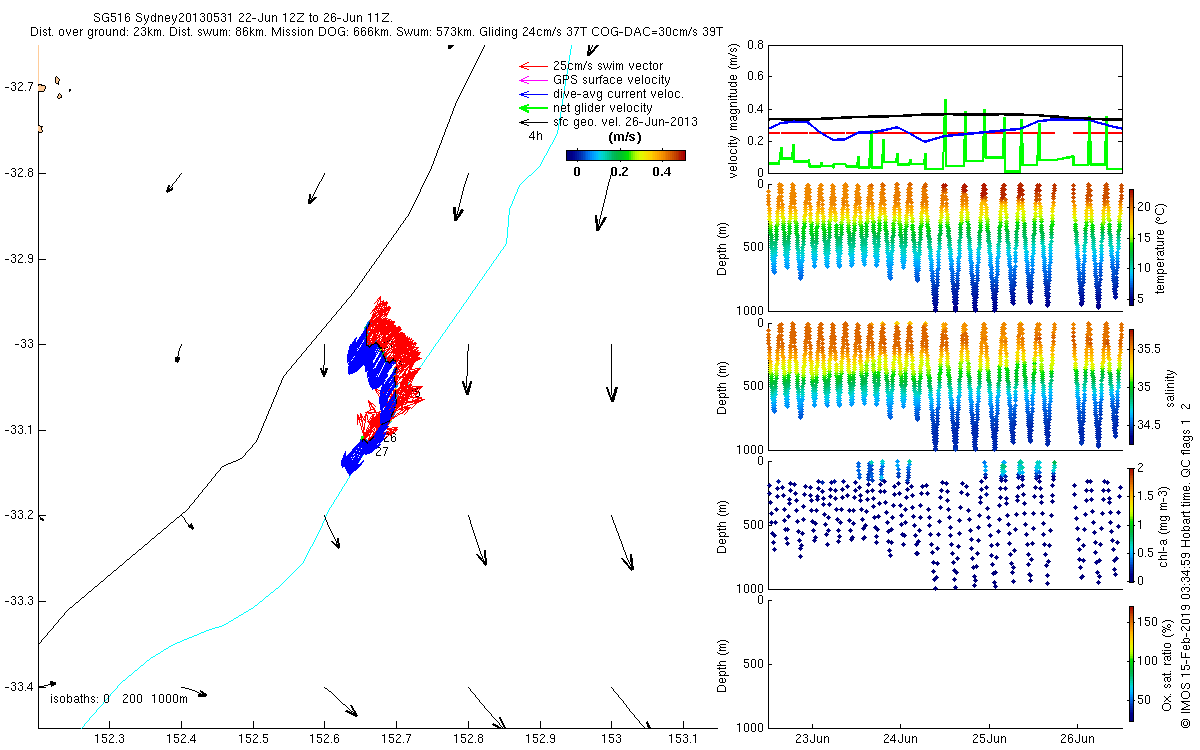
Task: Click the '150' oxygen colorbar tick
Action: [1147, 622]
